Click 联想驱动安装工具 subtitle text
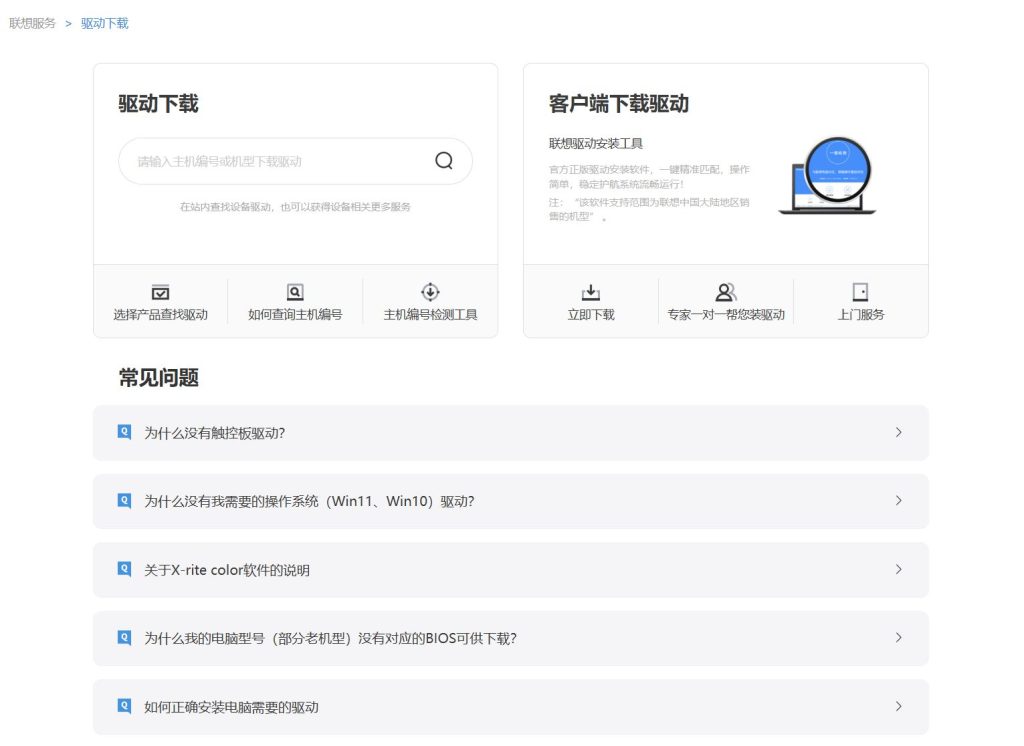1024x746 pixels. tap(596, 144)
